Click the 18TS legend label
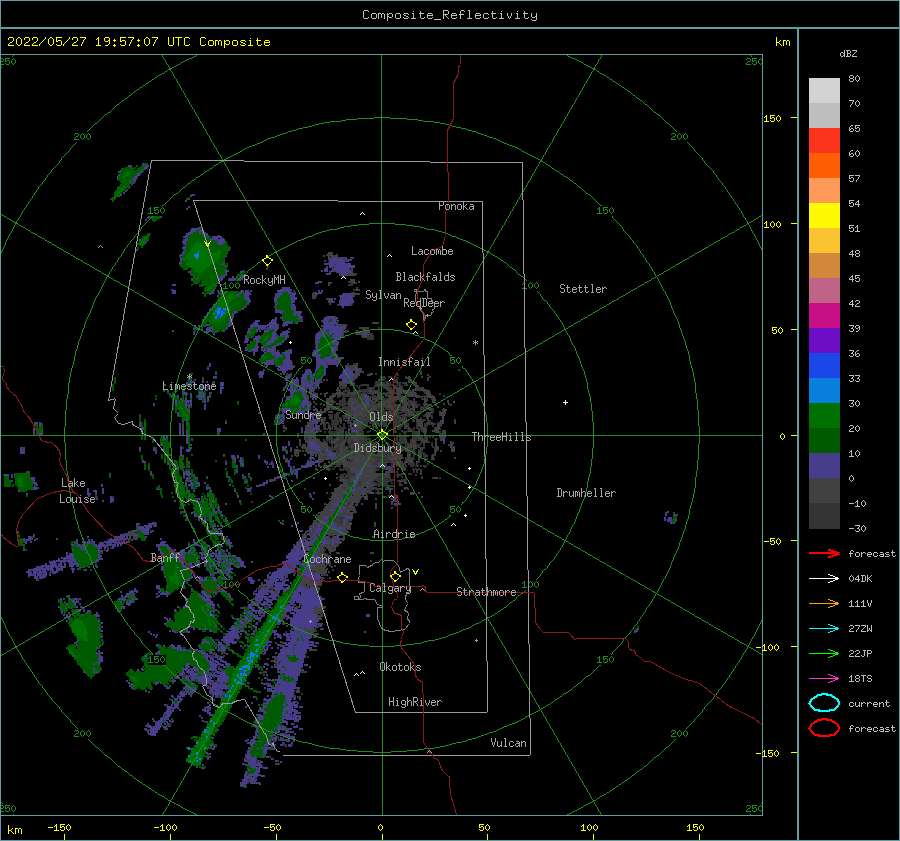Screen dimensions: 900x841 click(860, 679)
